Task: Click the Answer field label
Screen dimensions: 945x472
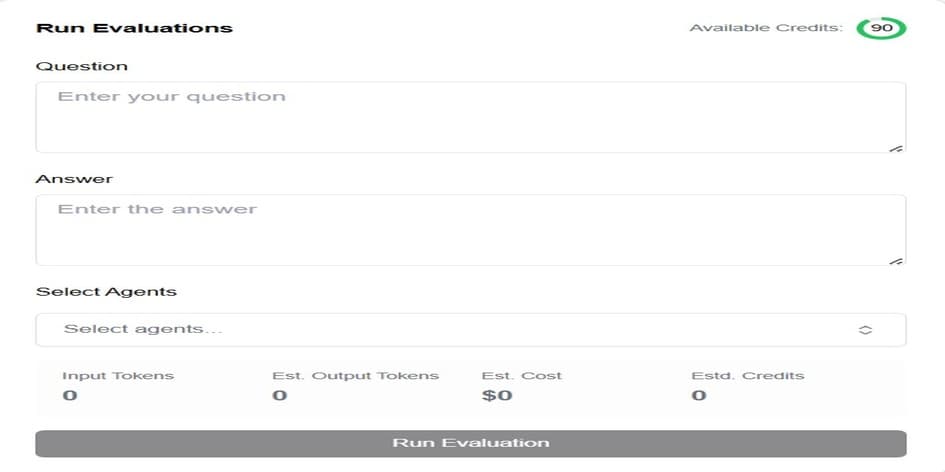Action: [74, 179]
